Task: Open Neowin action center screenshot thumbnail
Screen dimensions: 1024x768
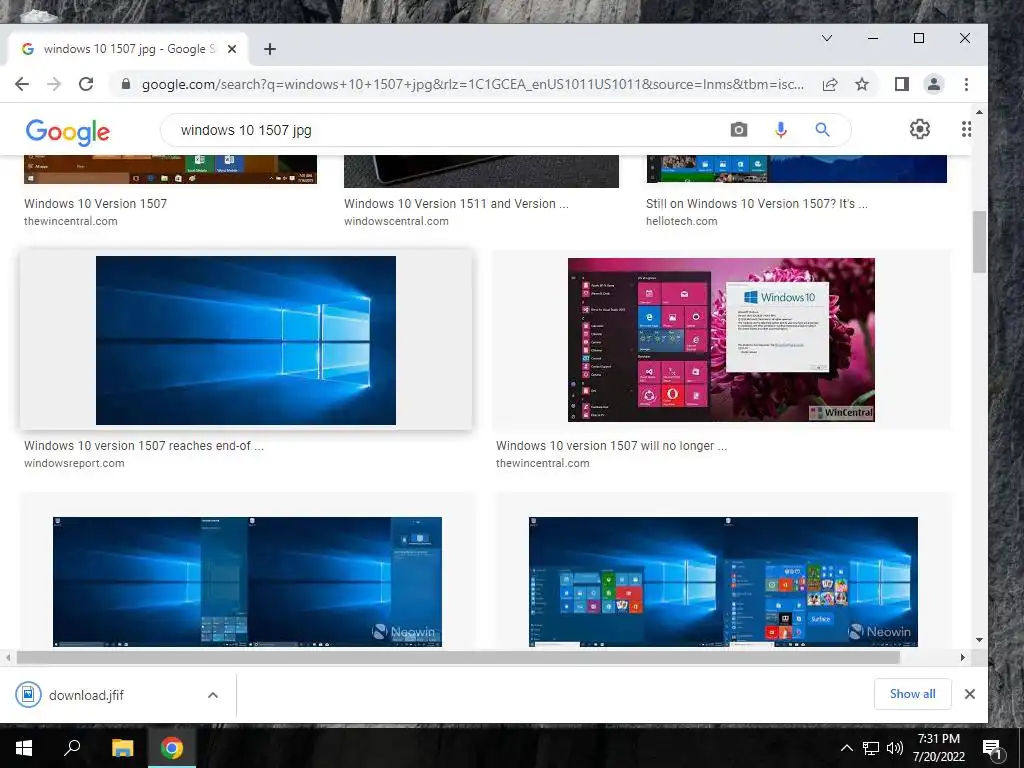Action: (x=247, y=582)
